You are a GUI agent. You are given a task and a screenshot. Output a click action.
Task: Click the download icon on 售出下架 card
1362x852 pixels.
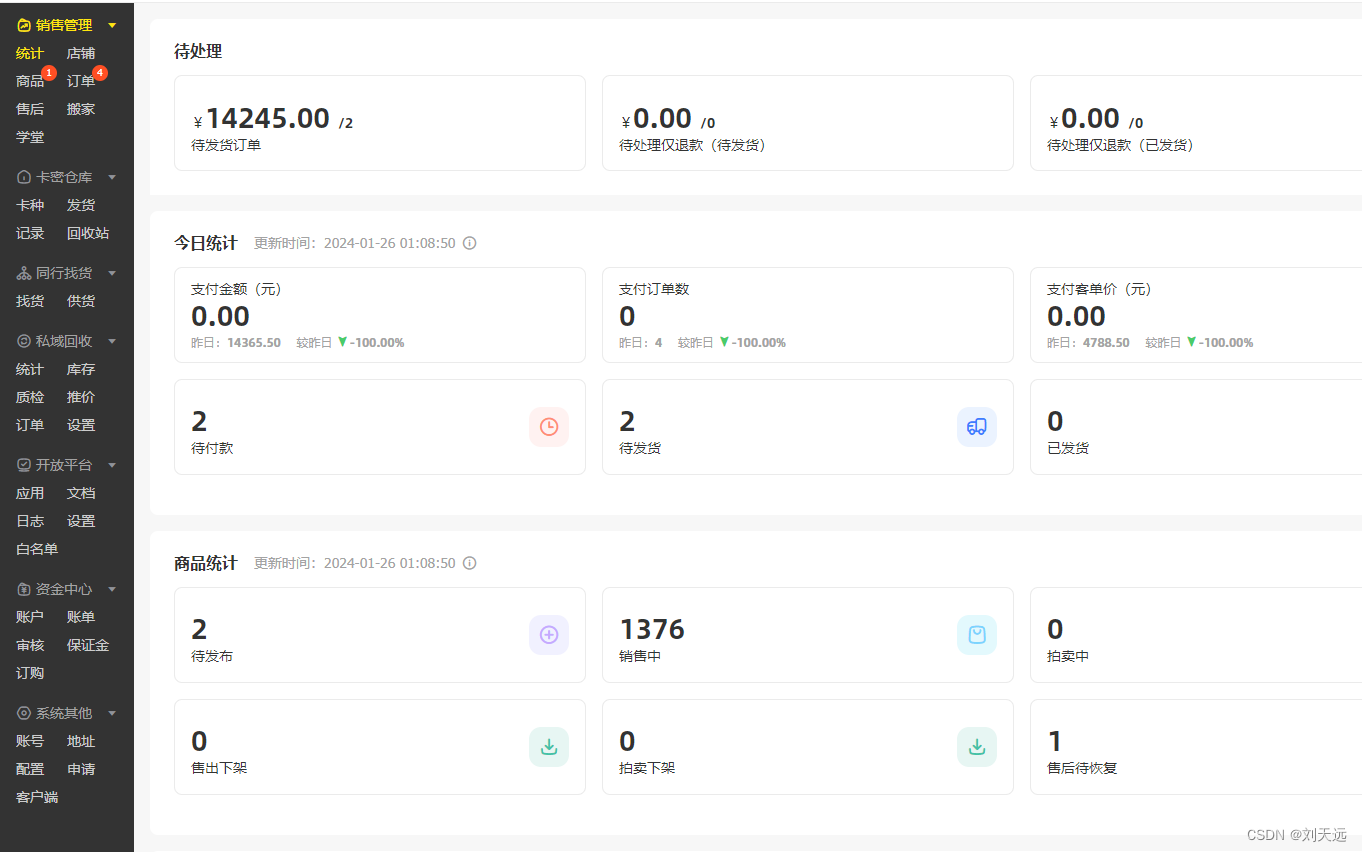coord(549,747)
